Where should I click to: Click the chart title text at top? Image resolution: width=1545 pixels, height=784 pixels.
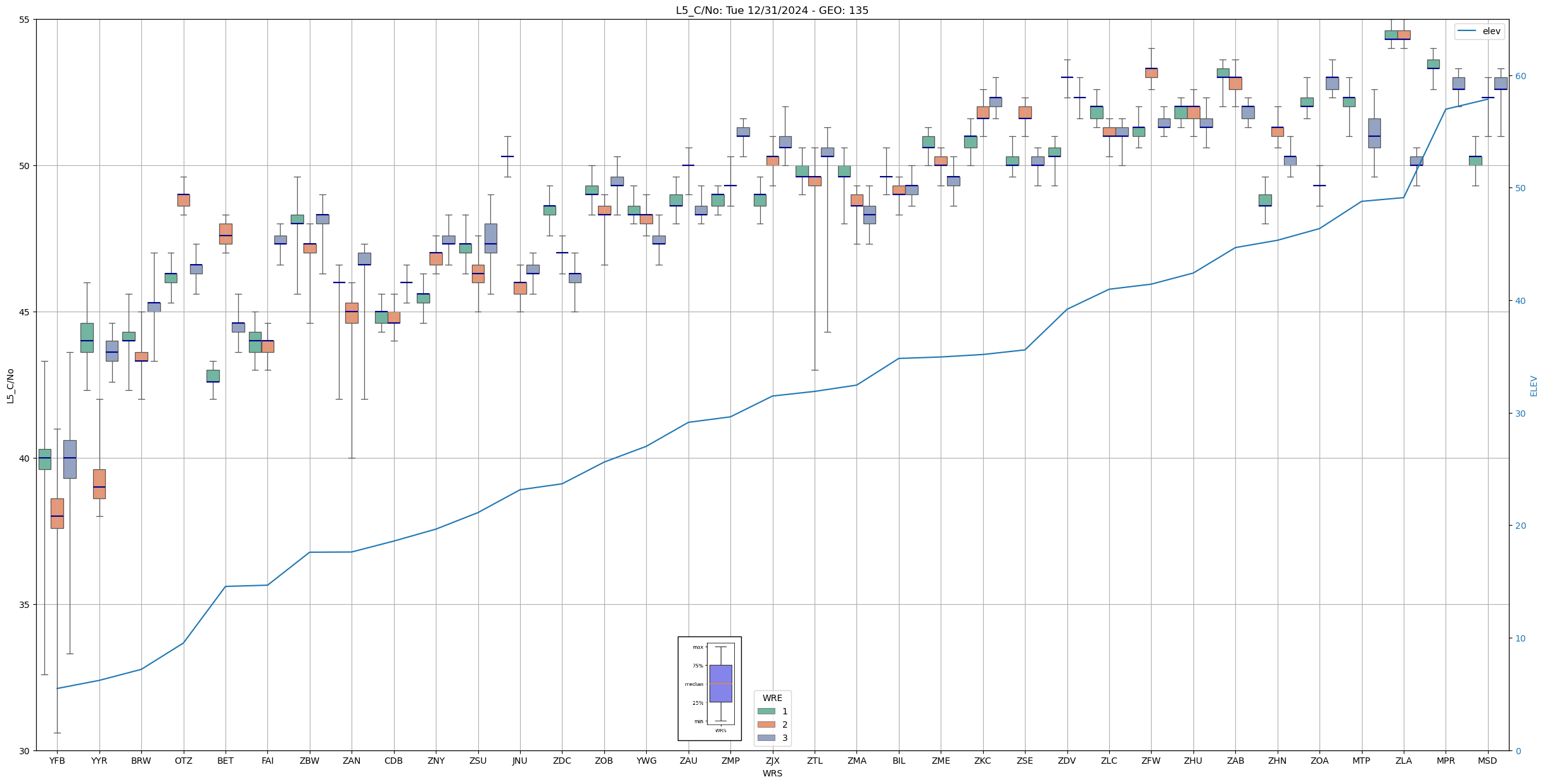[x=772, y=10]
